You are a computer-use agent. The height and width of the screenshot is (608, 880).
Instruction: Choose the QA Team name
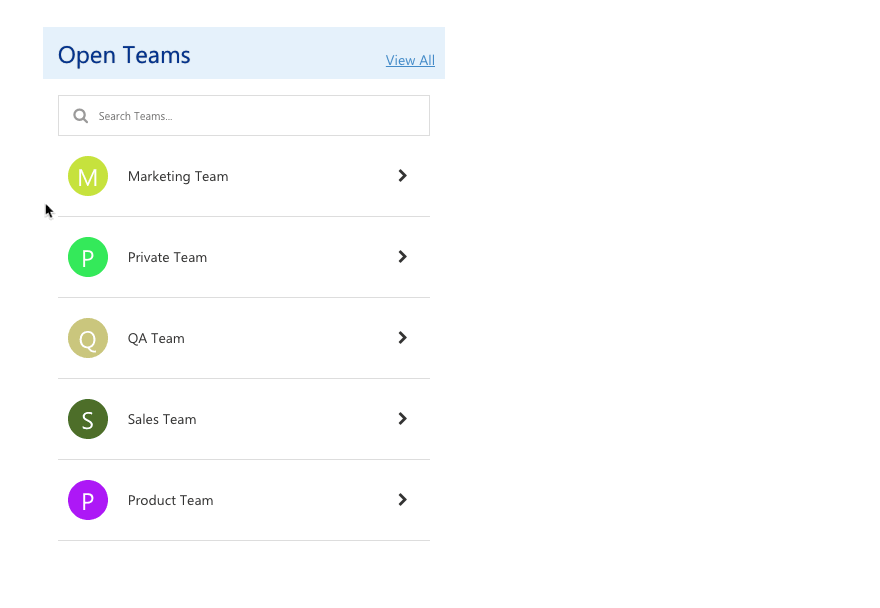click(156, 339)
